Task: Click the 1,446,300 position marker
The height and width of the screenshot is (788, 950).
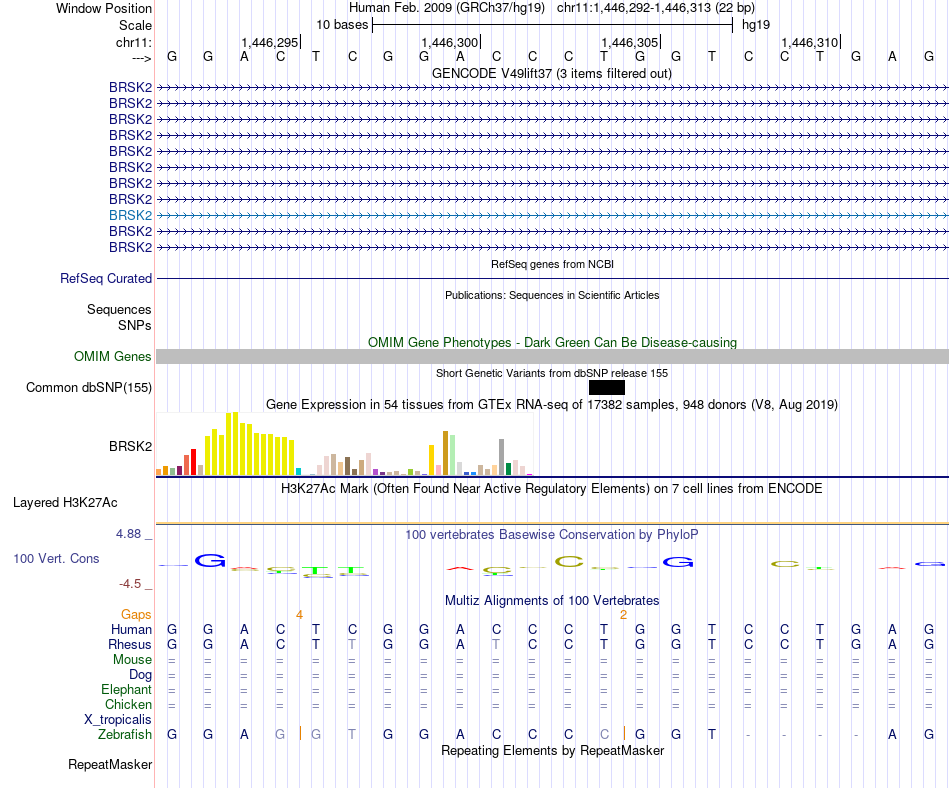Action: coord(450,42)
